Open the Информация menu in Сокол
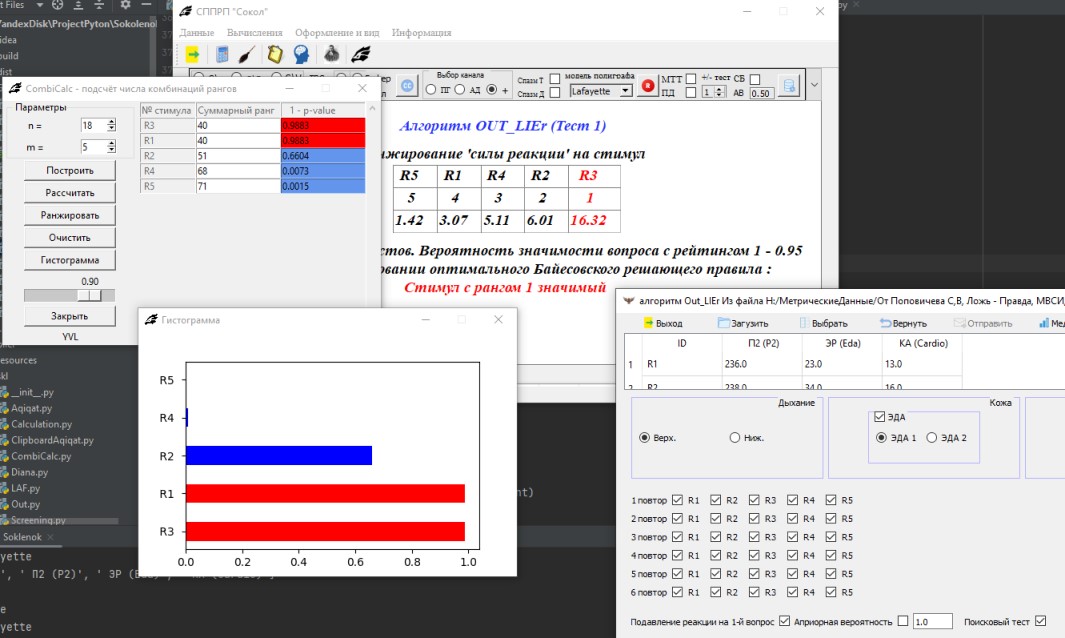1065x638 pixels. point(421,33)
